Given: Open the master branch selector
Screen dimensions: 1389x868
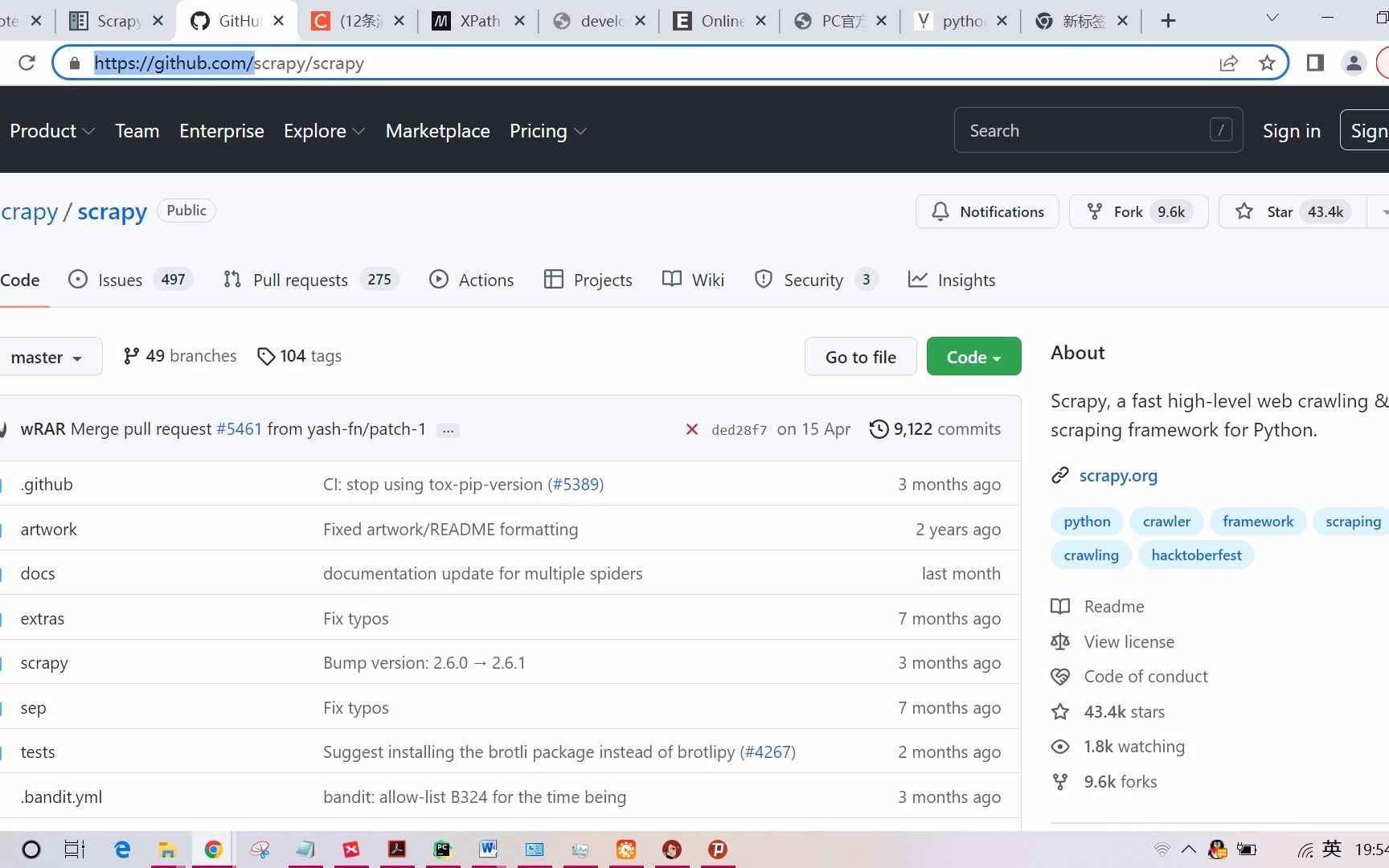Looking at the screenshot, I should pyautogui.click(x=48, y=357).
